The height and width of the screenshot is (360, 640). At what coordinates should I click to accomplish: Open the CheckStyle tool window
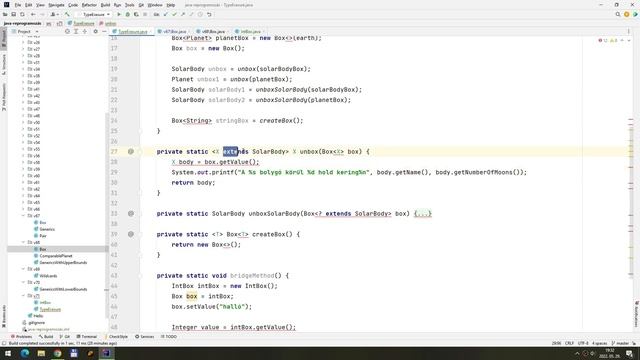116,337
